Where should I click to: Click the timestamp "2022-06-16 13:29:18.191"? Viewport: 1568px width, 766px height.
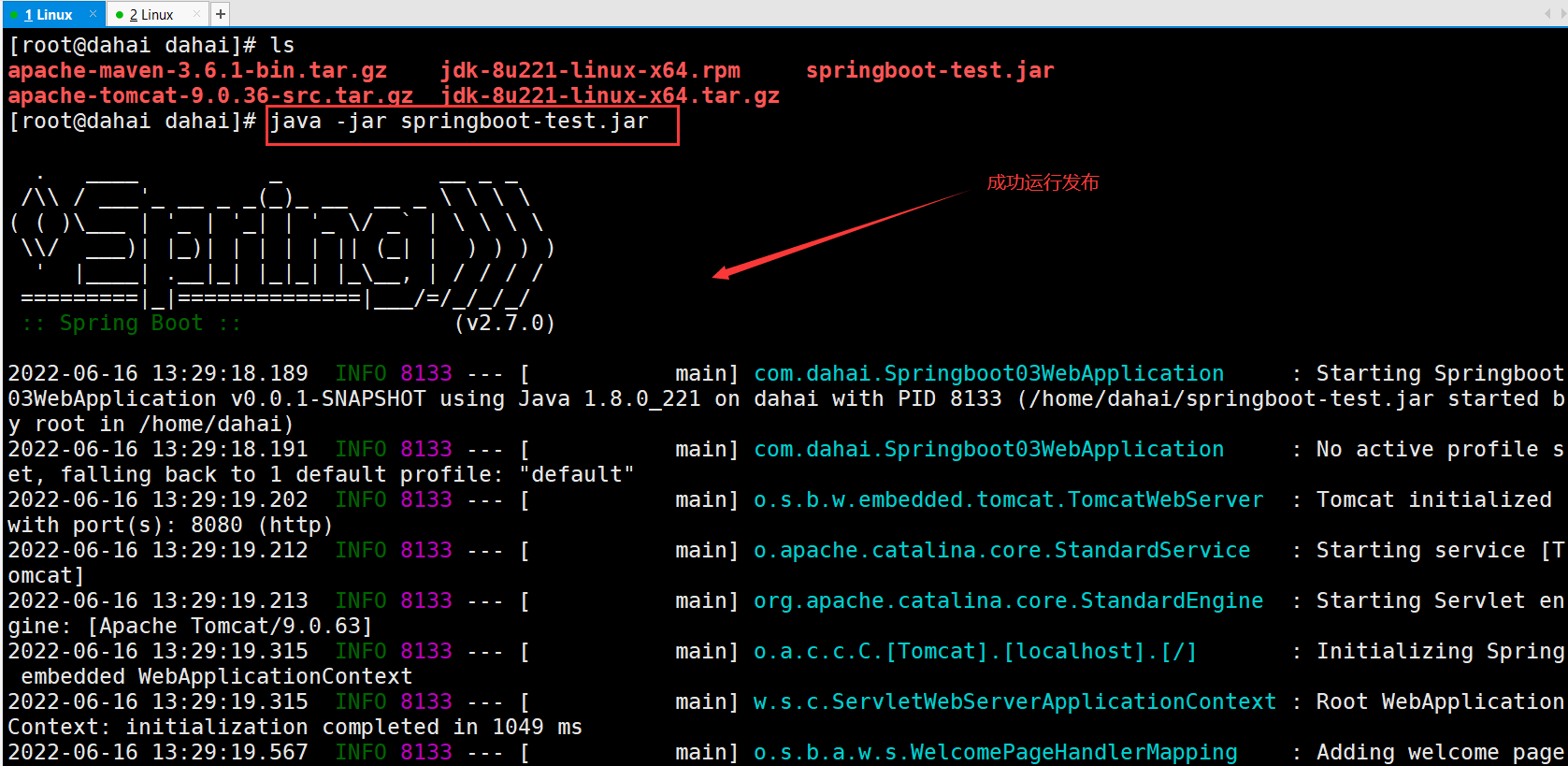tap(158, 450)
